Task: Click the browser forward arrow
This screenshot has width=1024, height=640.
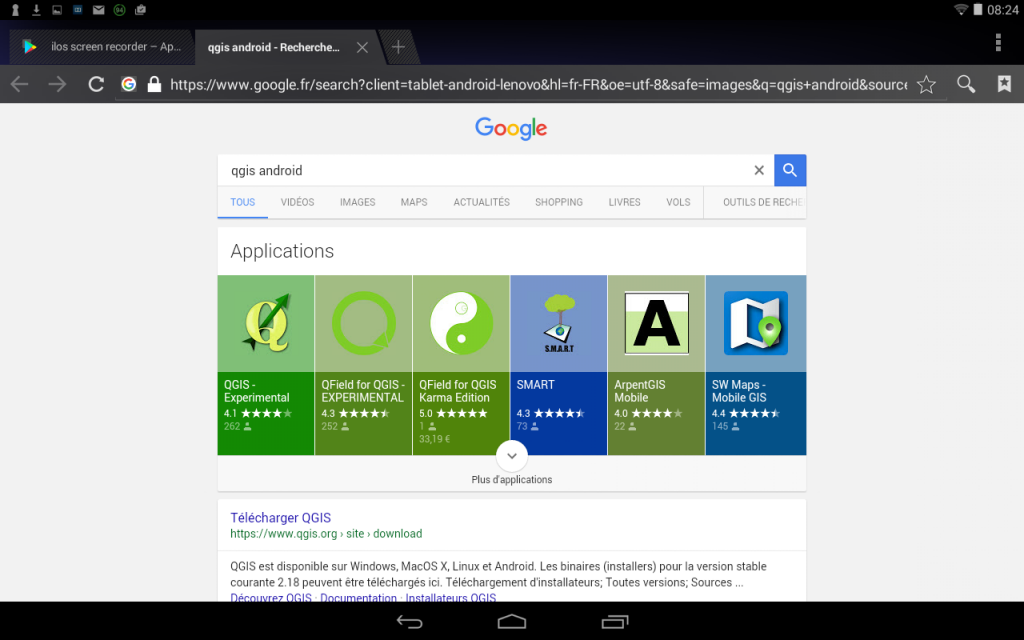Action: pos(57,84)
